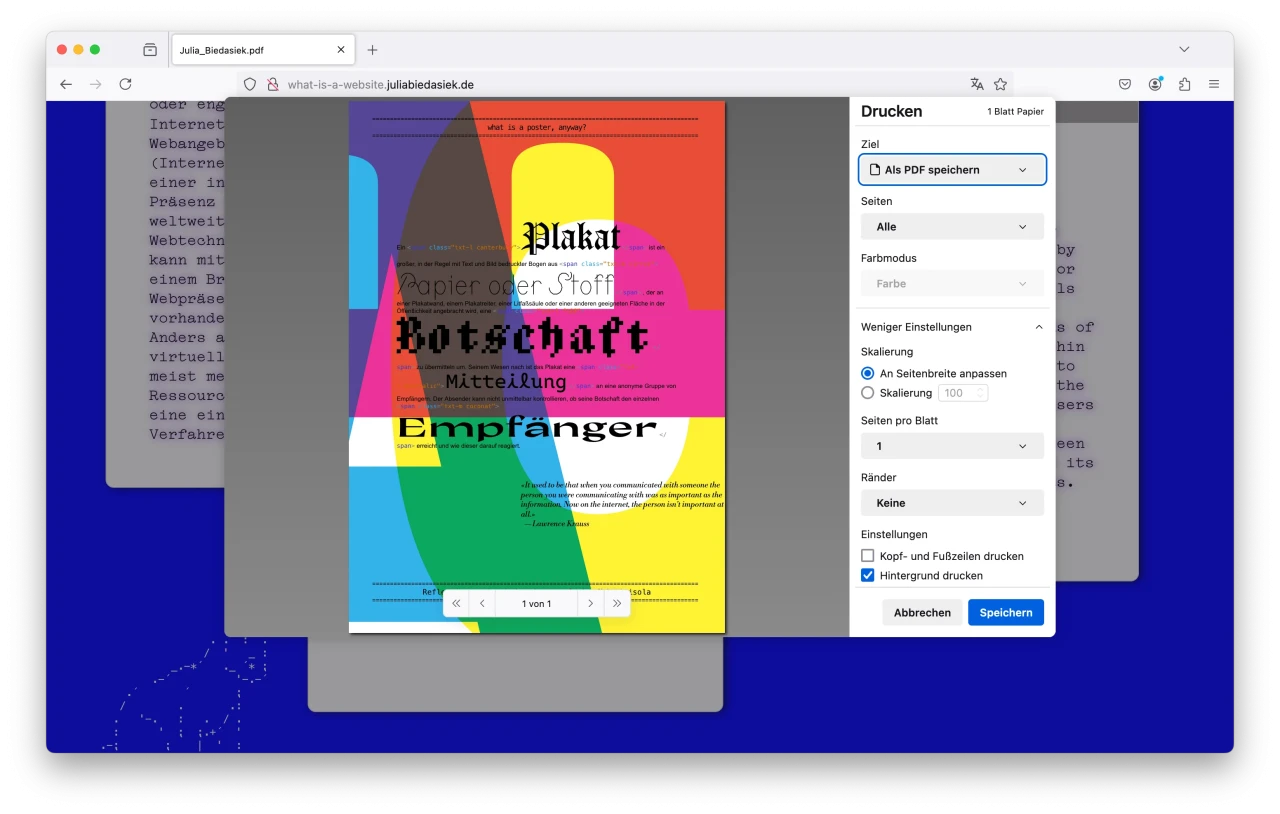Screen dimensions: 1280x814
Task: Open the 'Als PDF speichern' destination dropdown
Action: [x=952, y=170]
